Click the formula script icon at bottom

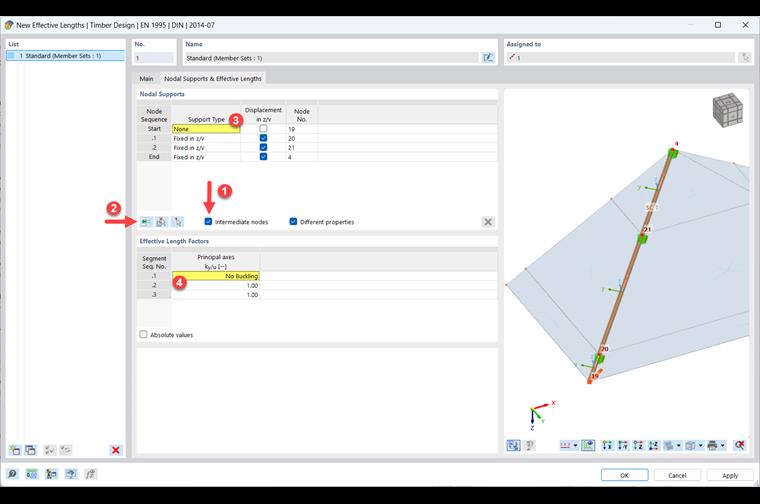point(90,473)
